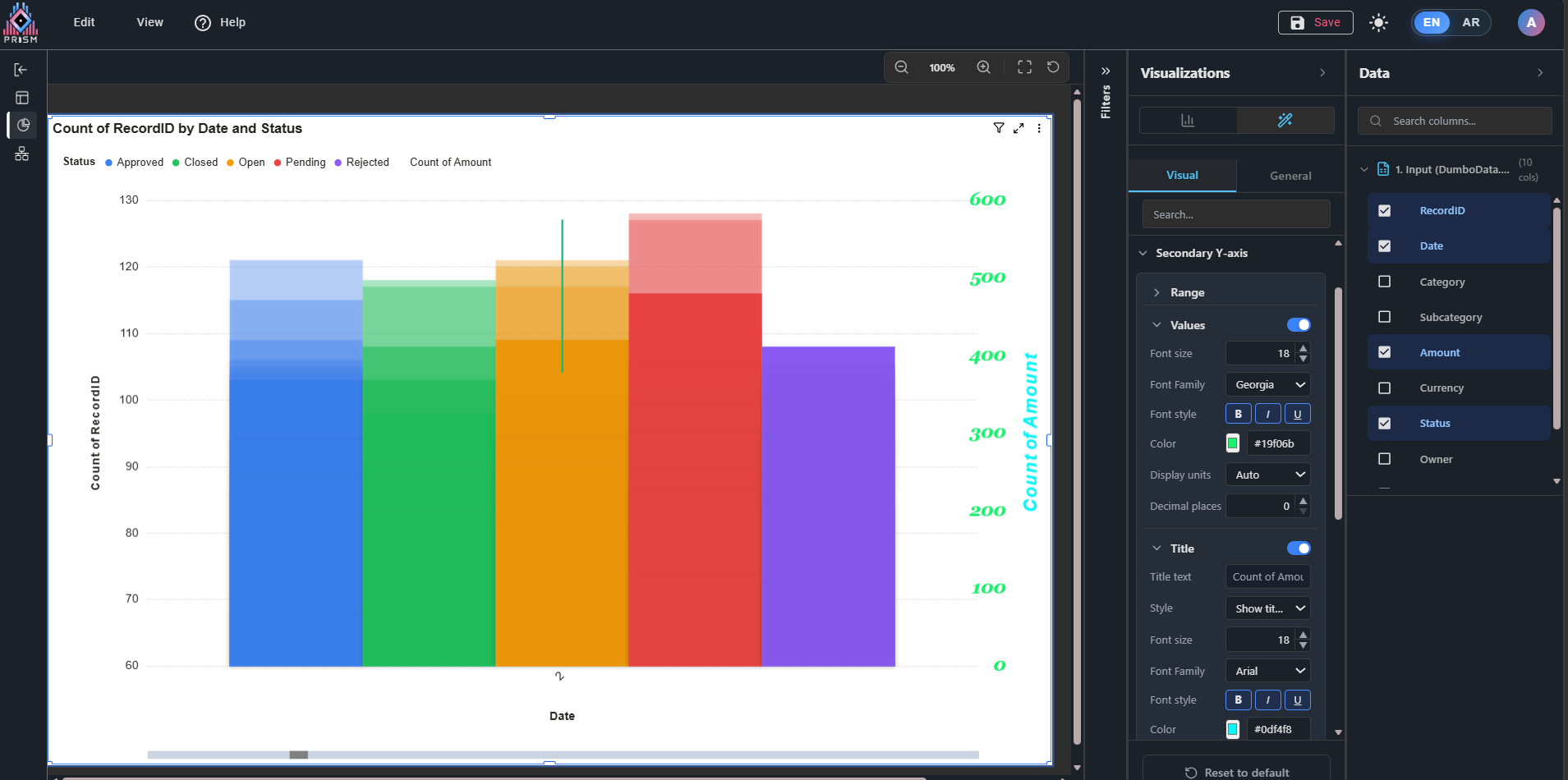Open chart's three-dot more options menu

coord(1039,128)
